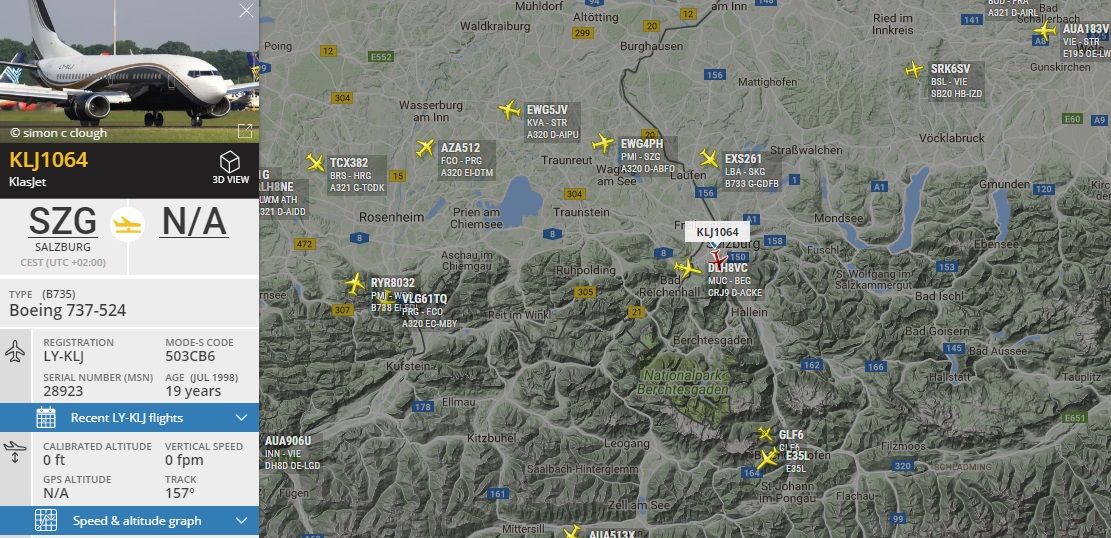The height and width of the screenshot is (538, 1111).
Task: Select the RYR8032 aircraft icon
Action: (x=355, y=284)
